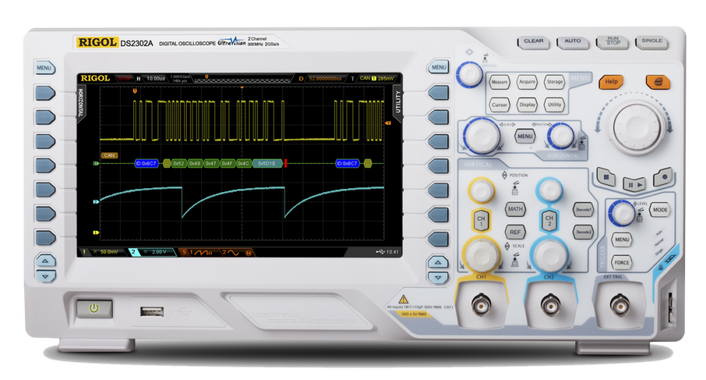Image resolution: width=706 pixels, height=380 pixels.
Task: Open the Cursor menu
Action: pyautogui.click(x=499, y=105)
